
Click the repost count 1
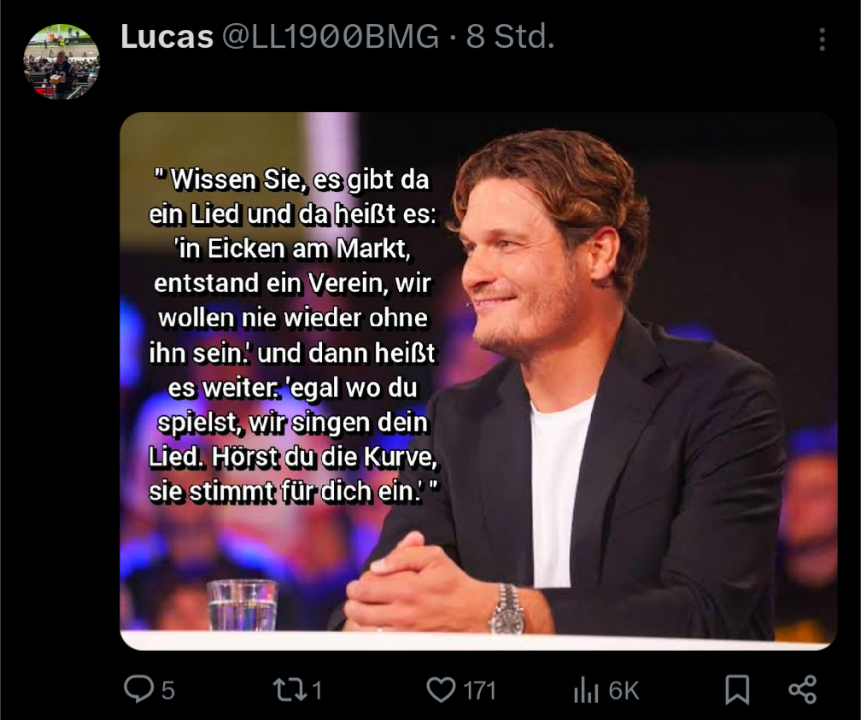coord(317,691)
